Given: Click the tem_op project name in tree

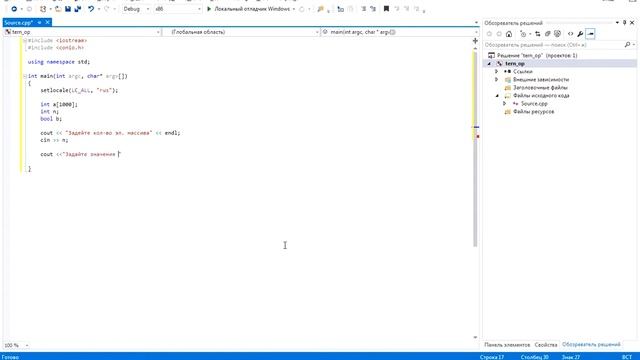Looking at the screenshot, I should coord(515,64).
